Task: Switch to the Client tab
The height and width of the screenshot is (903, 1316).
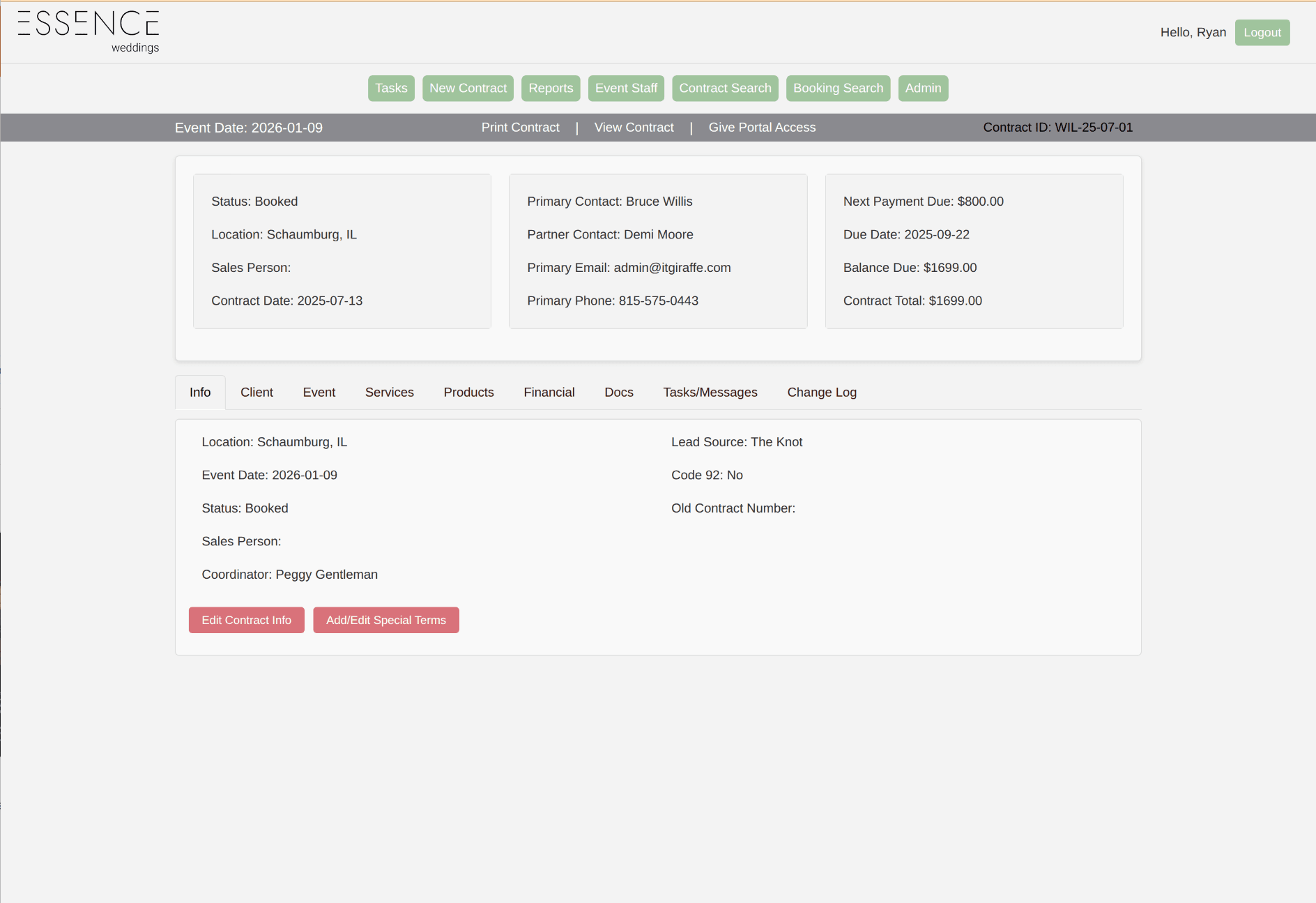Action: coord(257,392)
